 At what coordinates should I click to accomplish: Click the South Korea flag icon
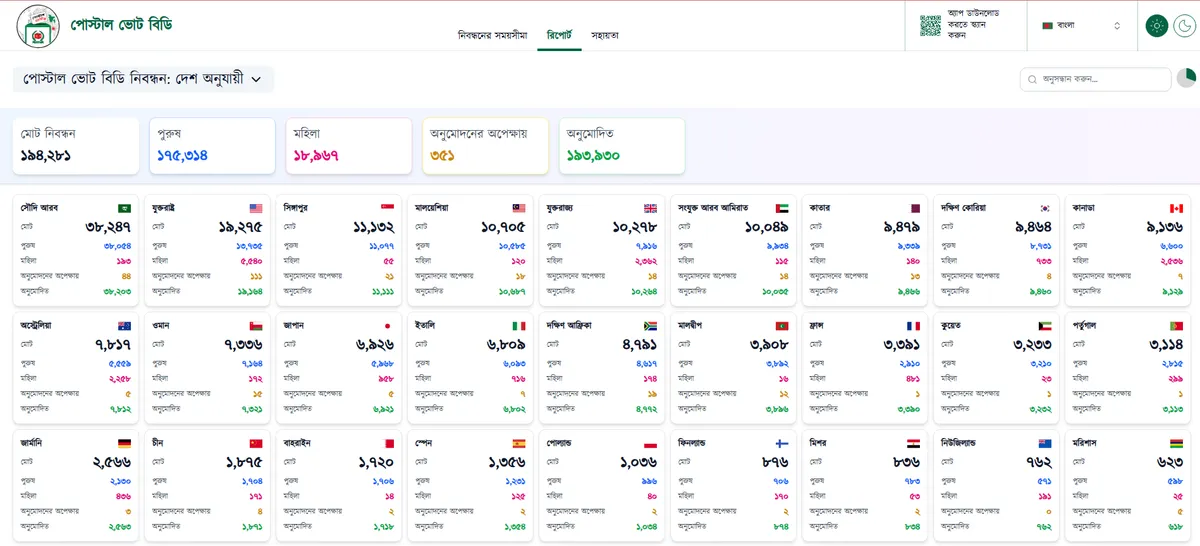(x=1045, y=208)
